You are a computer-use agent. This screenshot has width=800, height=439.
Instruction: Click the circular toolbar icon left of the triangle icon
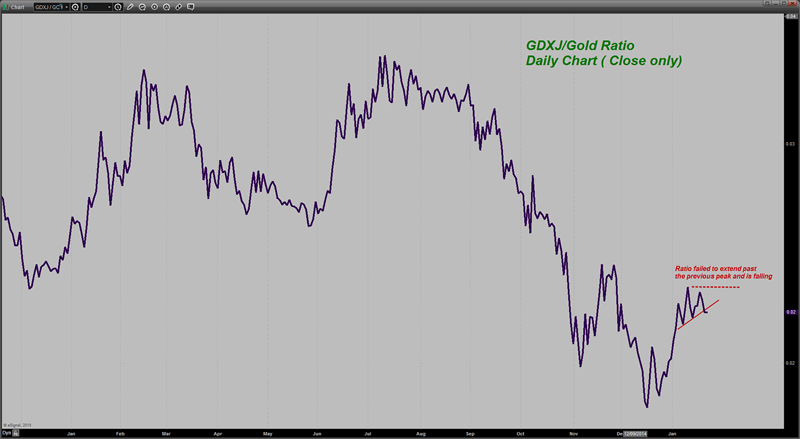(154, 7)
